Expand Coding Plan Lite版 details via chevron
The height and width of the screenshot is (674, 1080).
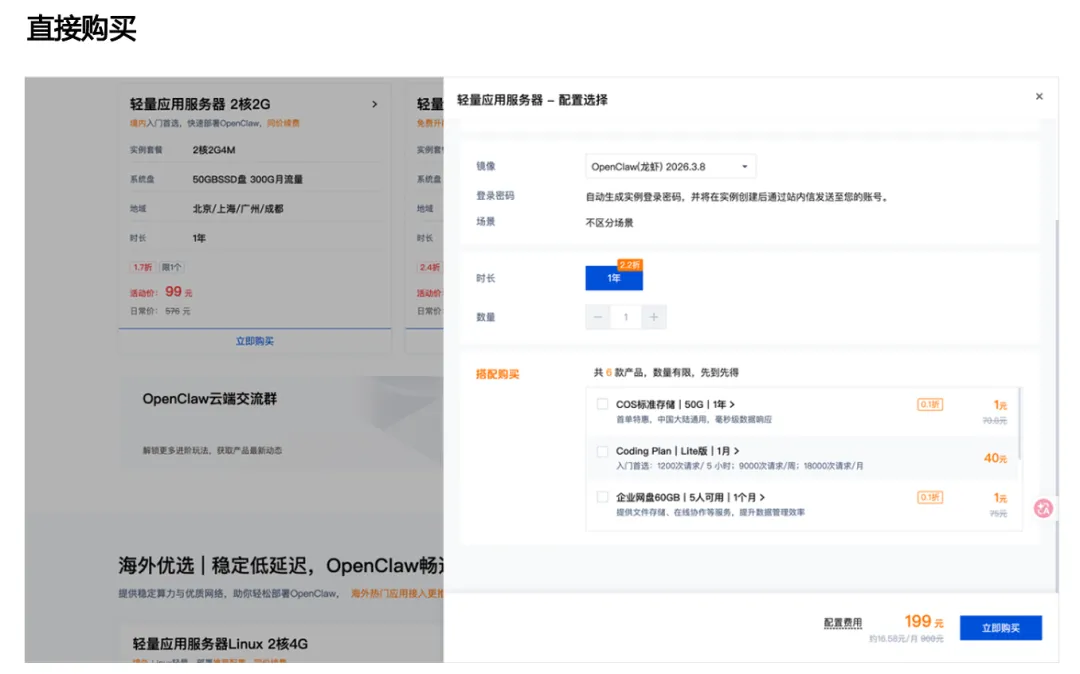736,451
